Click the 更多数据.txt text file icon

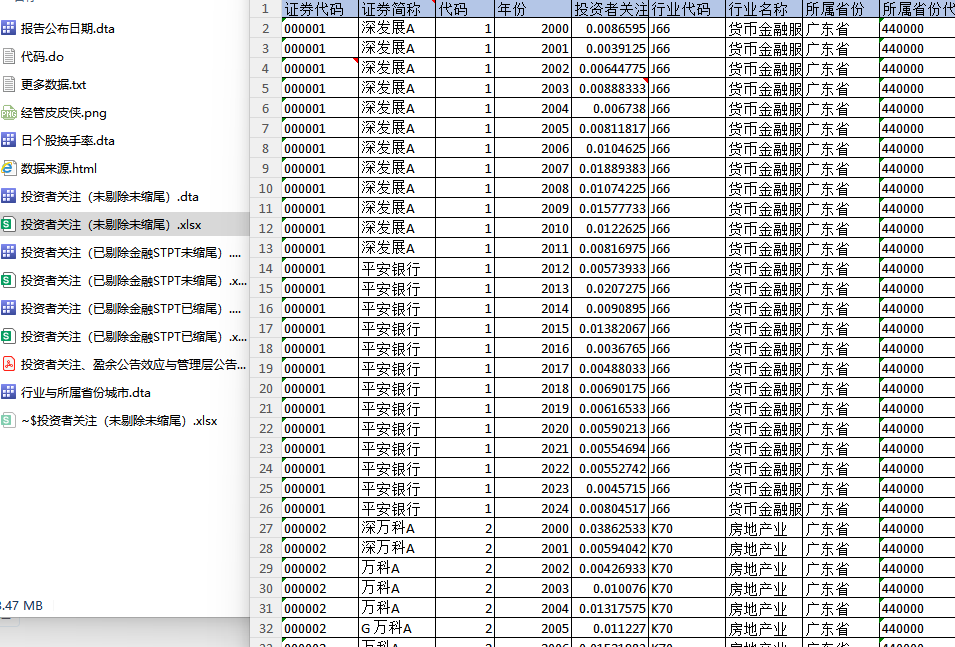pos(9,85)
